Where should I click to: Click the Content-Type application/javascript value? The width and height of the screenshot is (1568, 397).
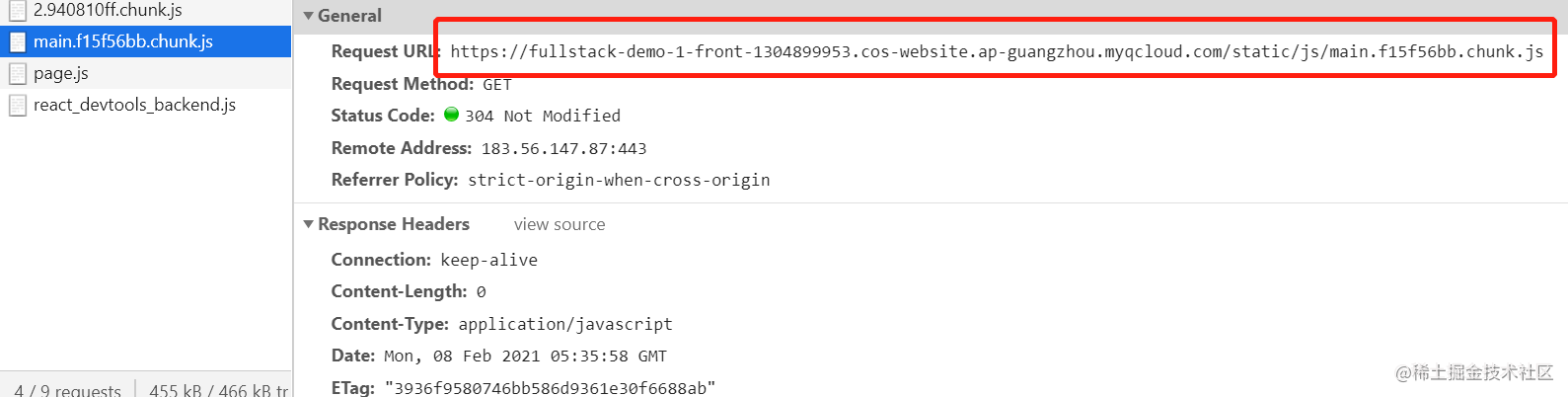[565, 325]
